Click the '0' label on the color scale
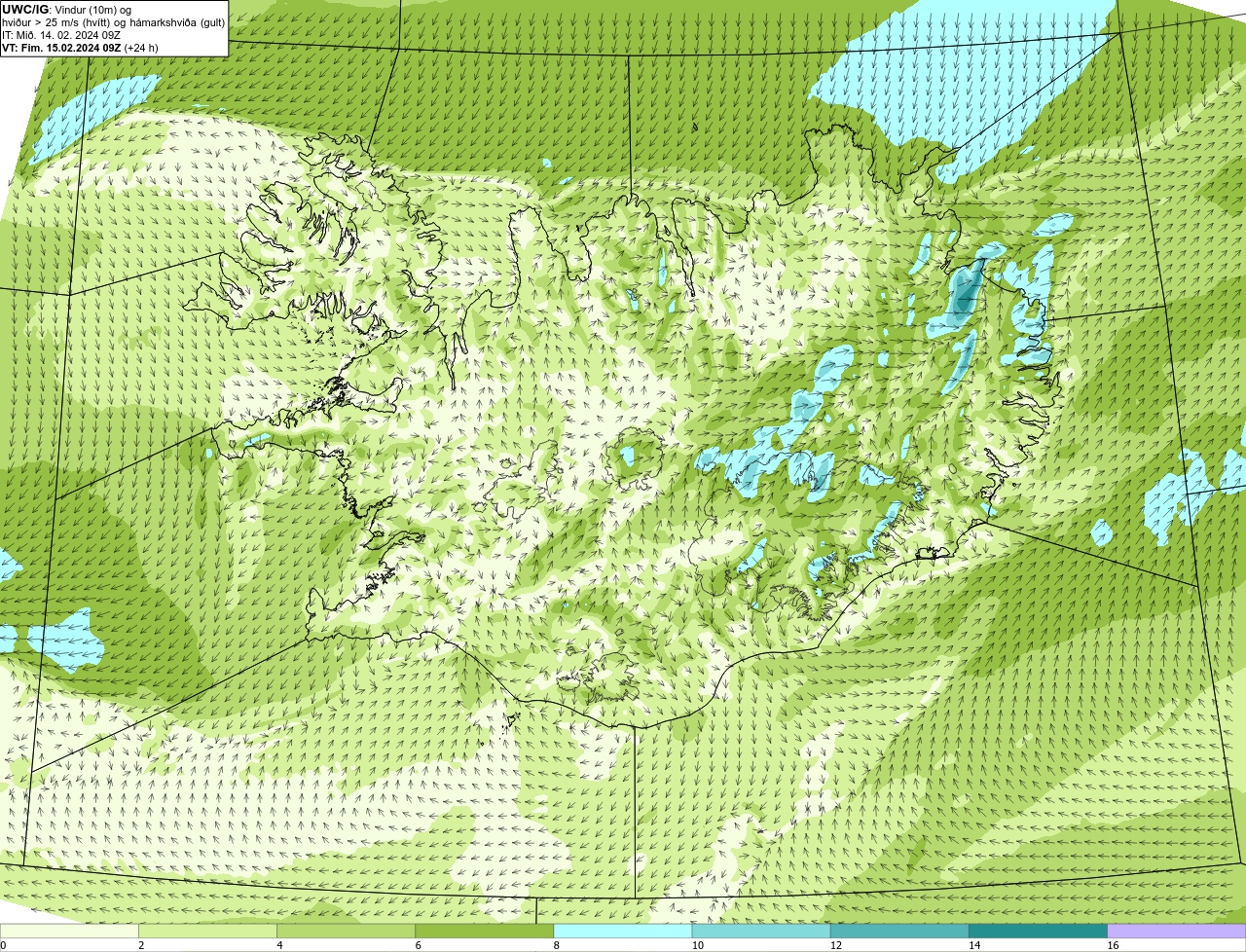Viewport: 1246px width, 952px height. pyautogui.click(x=3, y=945)
